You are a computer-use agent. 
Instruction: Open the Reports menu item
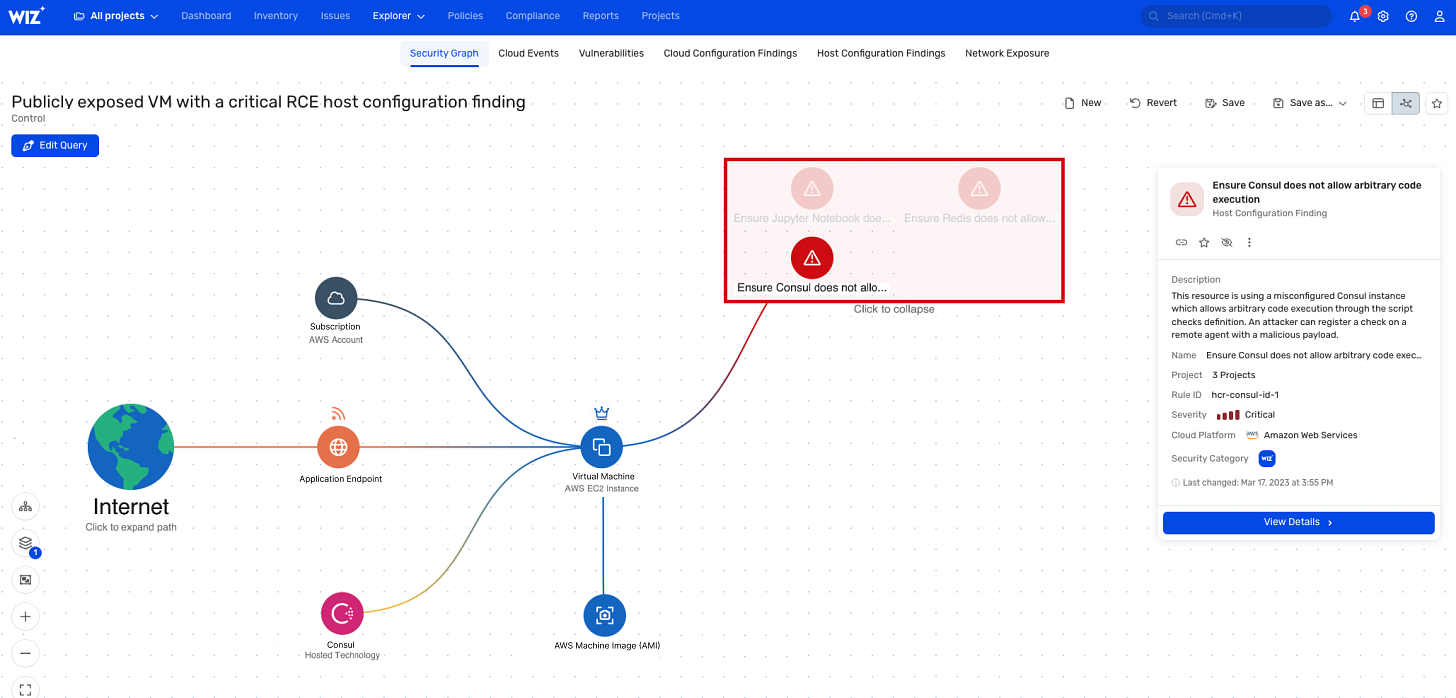601,16
